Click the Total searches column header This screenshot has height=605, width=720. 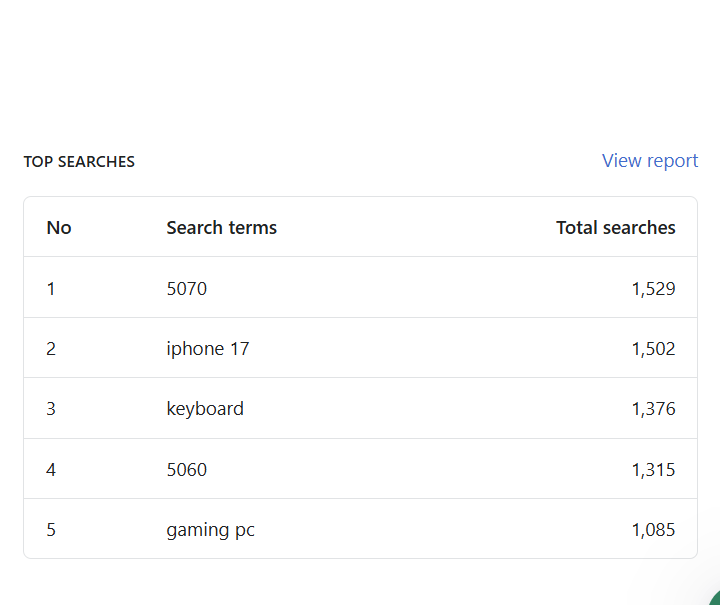click(615, 228)
